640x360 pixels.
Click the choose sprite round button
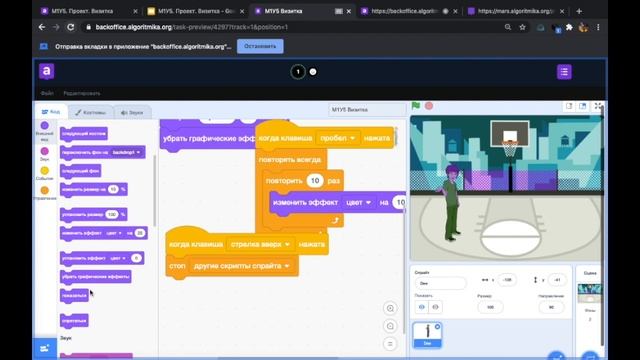(557, 356)
